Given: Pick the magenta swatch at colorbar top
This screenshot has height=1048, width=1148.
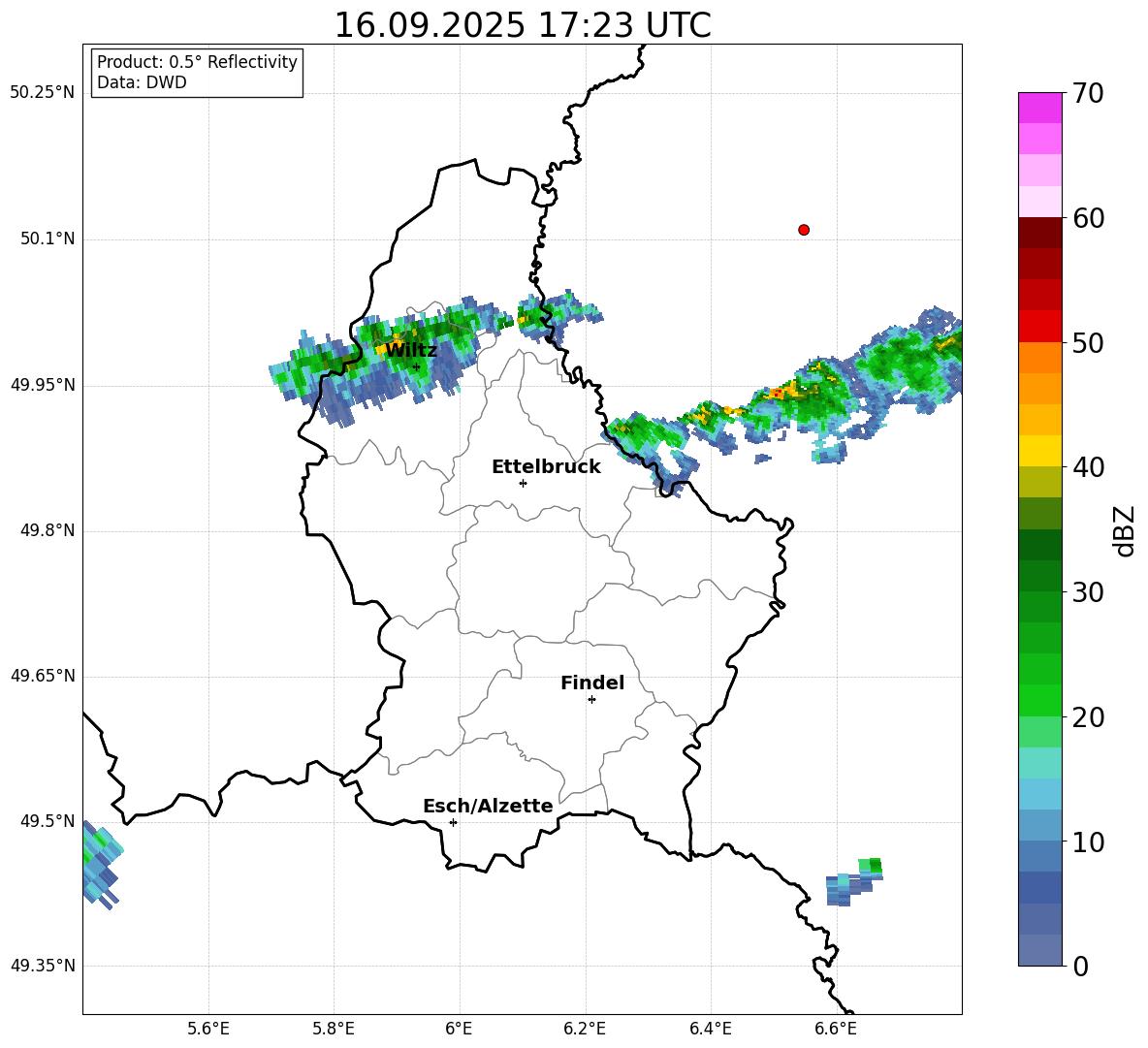Looking at the screenshot, I should coord(1039,108).
